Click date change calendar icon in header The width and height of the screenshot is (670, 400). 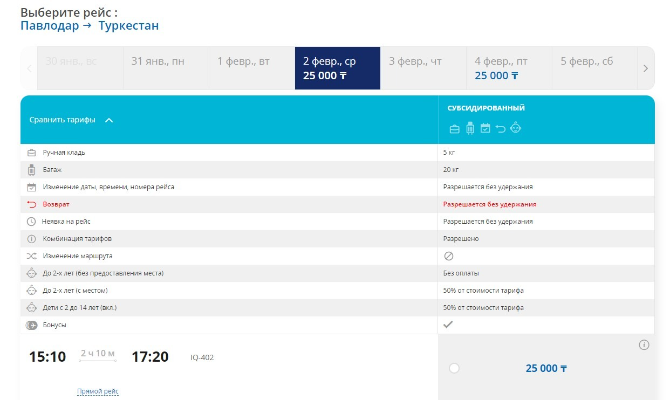[485, 128]
